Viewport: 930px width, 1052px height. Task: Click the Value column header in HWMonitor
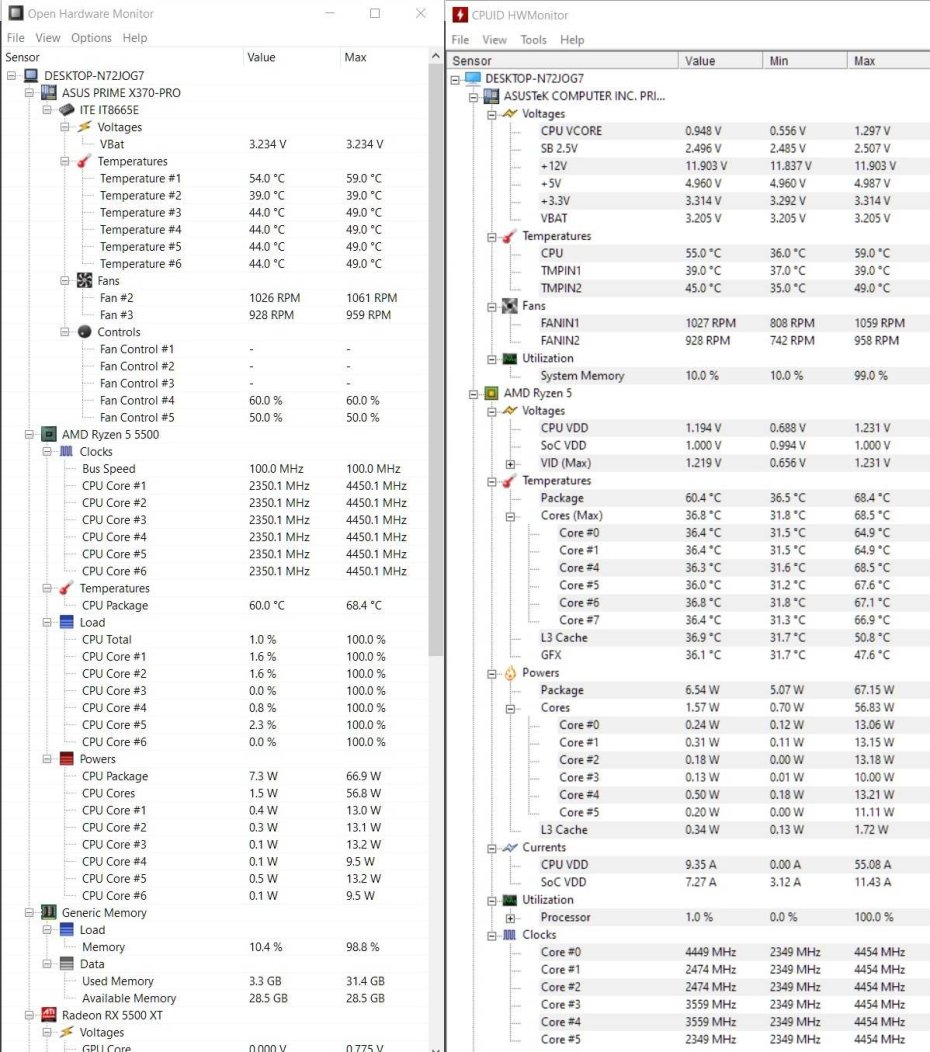pyautogui.click(x=720, y=60)
